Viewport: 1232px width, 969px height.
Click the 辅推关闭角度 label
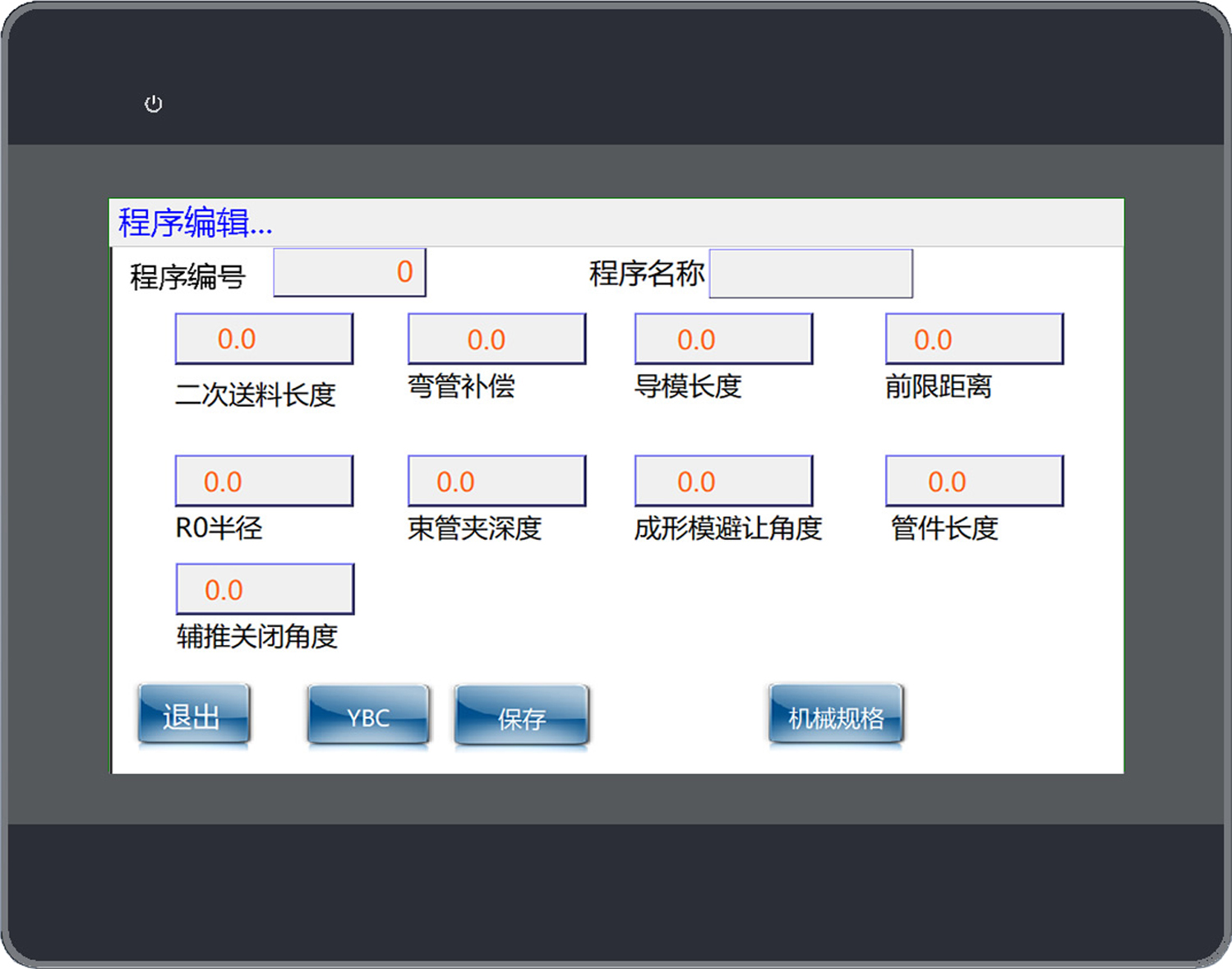pyautogui.click(x=257, y=636)
